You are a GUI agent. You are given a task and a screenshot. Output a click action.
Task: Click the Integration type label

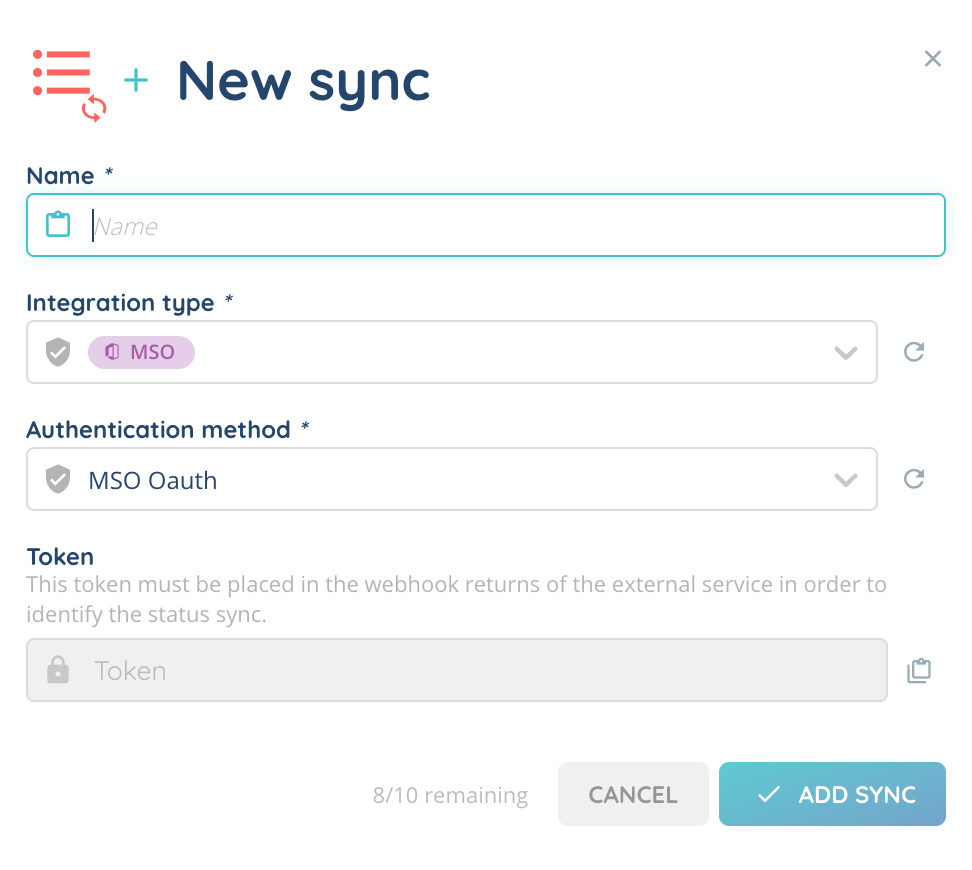click(120, 303)
